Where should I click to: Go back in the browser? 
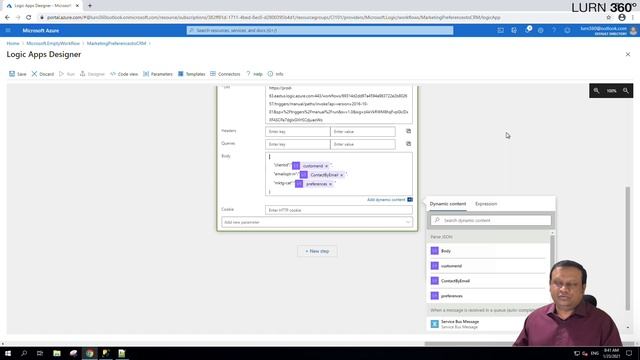[7, 18]
